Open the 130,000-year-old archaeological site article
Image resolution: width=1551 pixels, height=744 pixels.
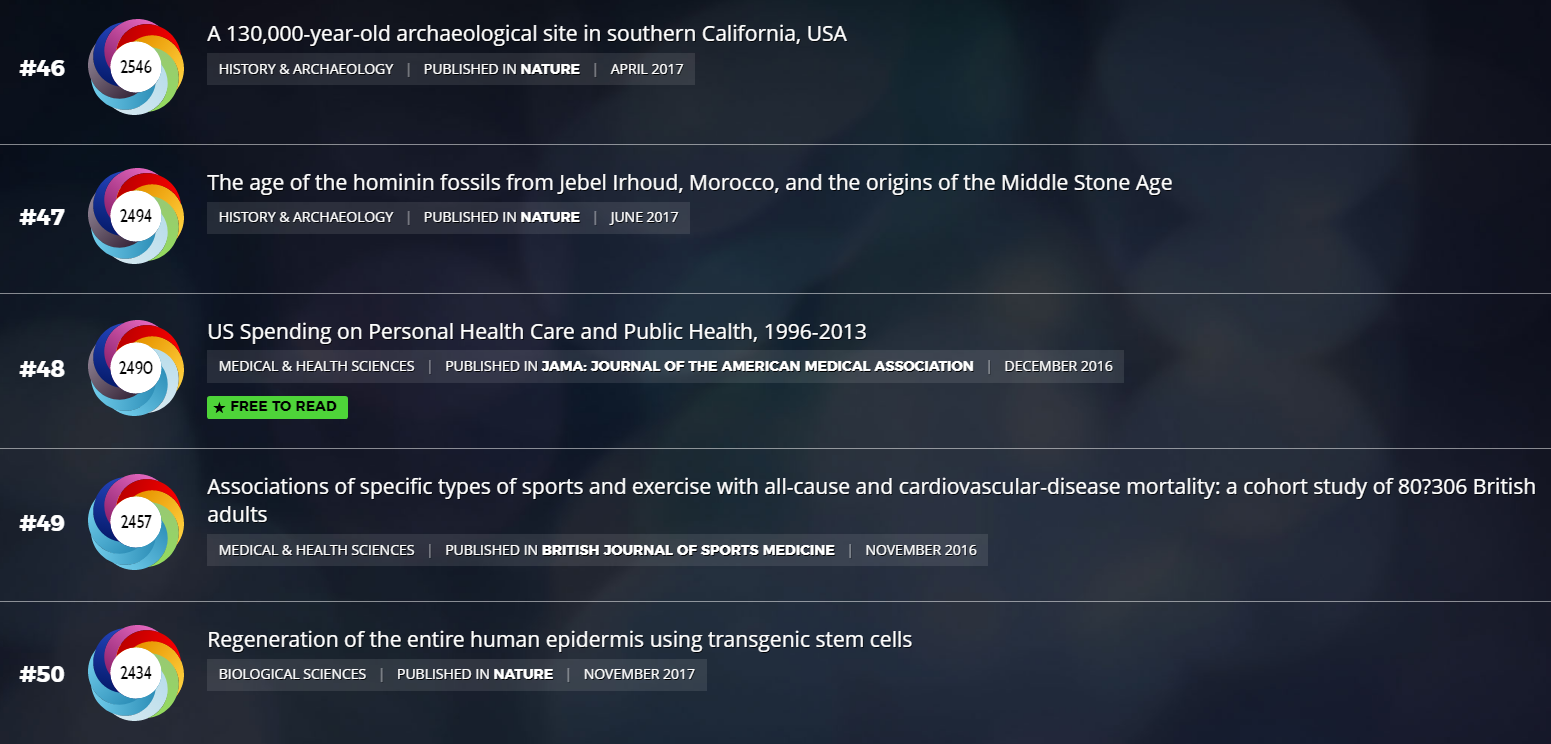[527, 34]
